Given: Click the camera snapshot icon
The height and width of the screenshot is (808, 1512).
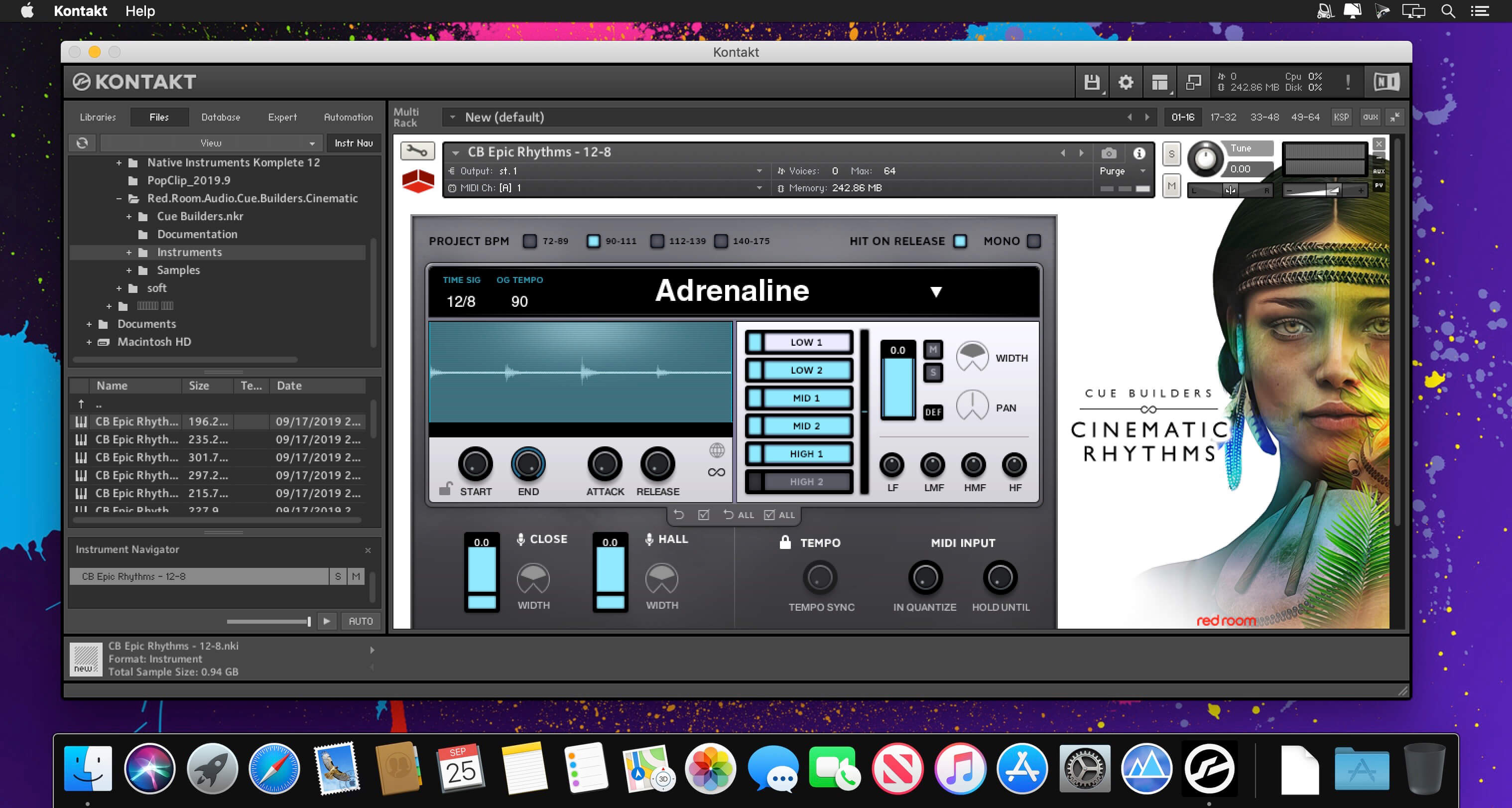Looking at the screenshot, I should (1108, 153).
